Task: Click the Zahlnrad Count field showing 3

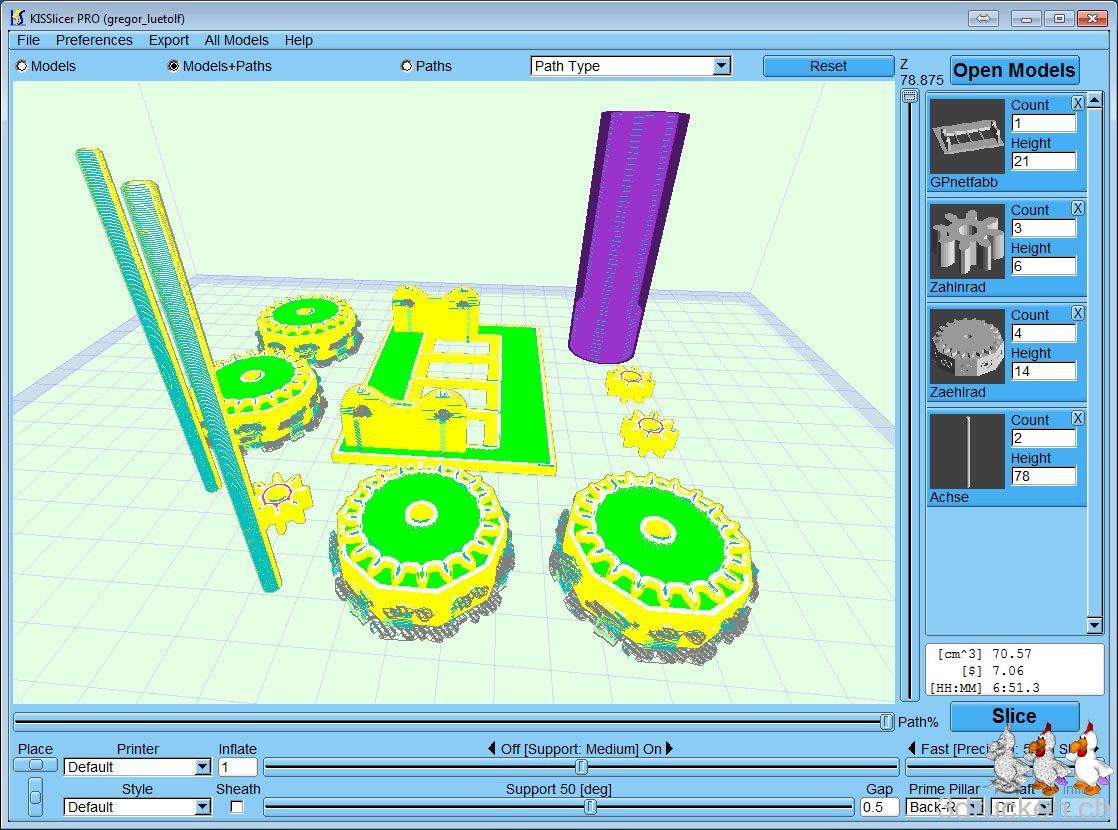Action: click(x=1043, y=228)
